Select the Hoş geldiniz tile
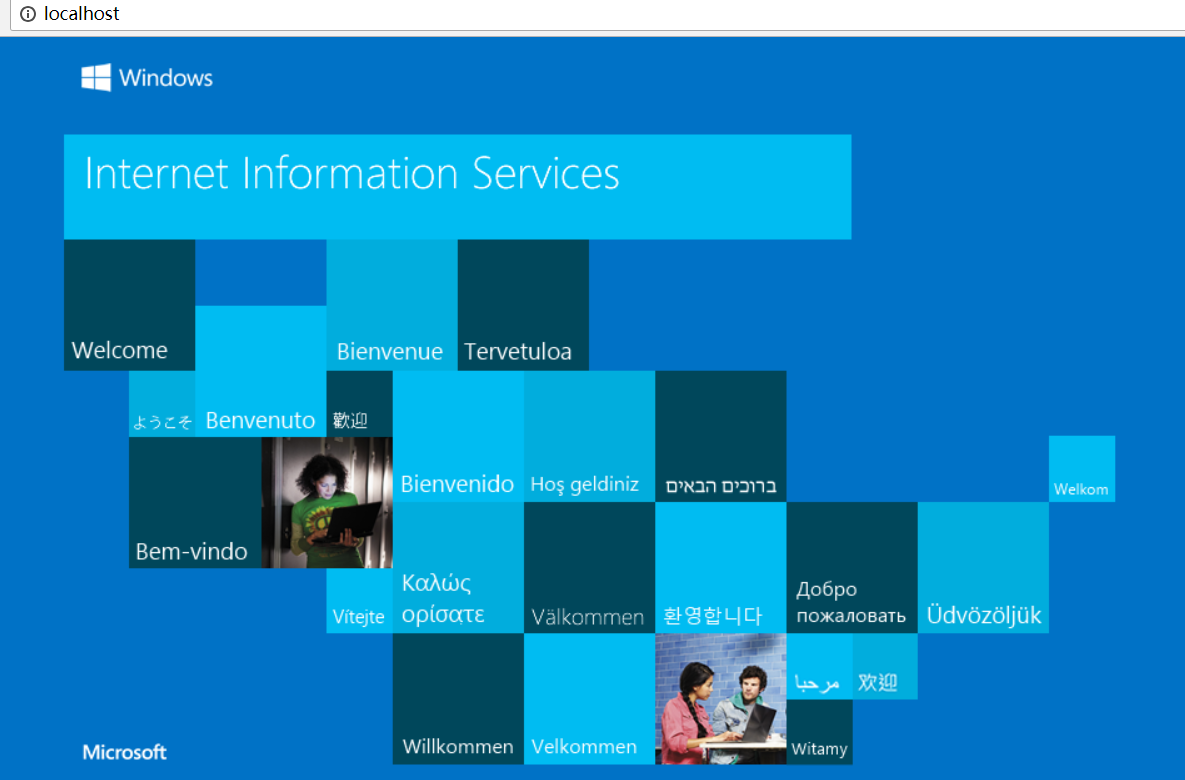 (589, 436)
